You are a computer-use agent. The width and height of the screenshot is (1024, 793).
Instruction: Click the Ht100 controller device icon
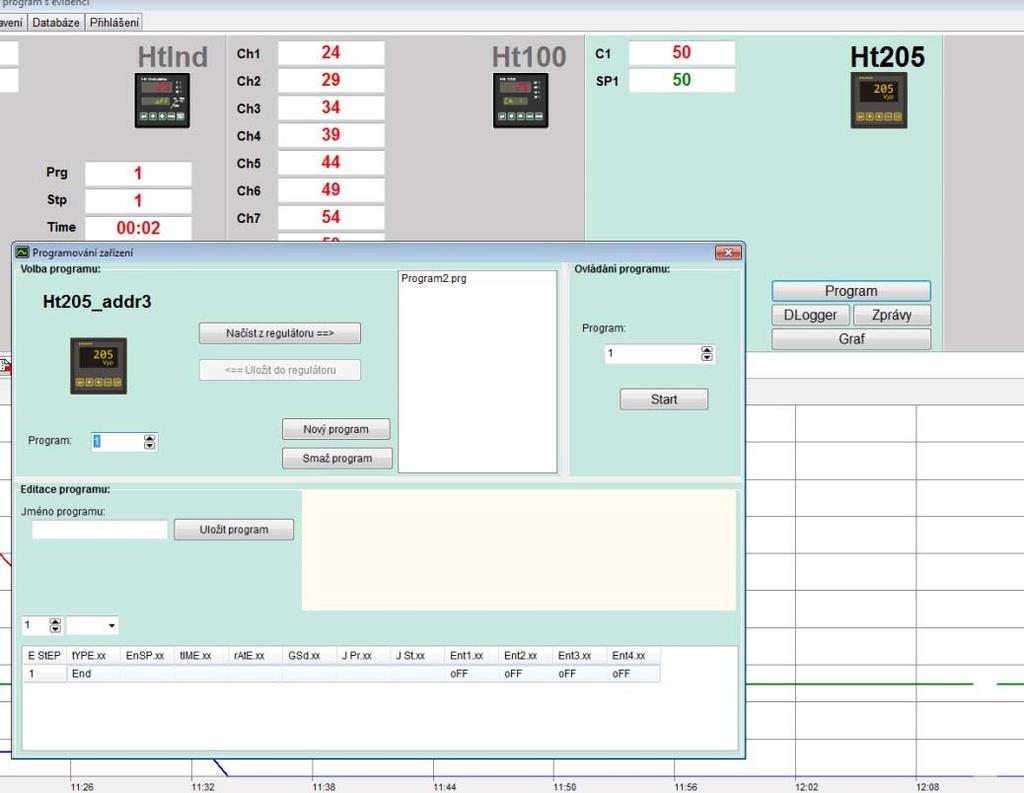[520, 100]
